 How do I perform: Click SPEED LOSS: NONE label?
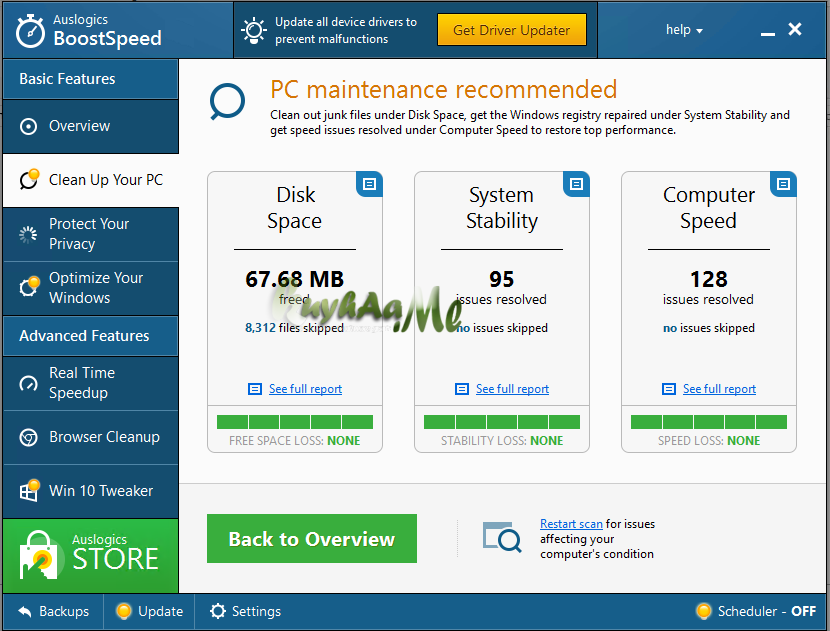[709, 441]
